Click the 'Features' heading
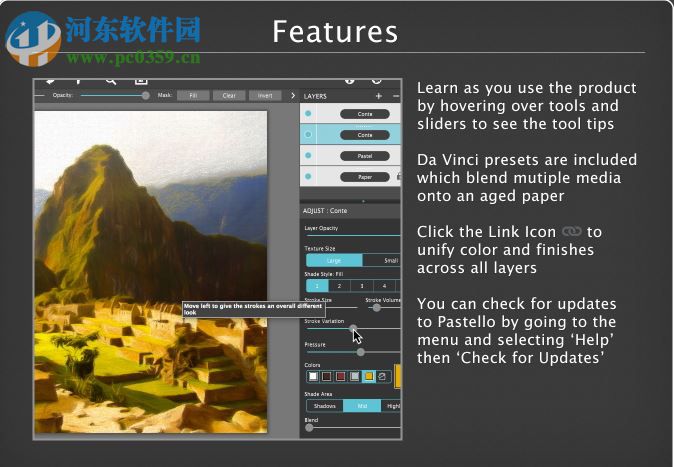Viewport: 674px width, 467px height. click(335, 32)
